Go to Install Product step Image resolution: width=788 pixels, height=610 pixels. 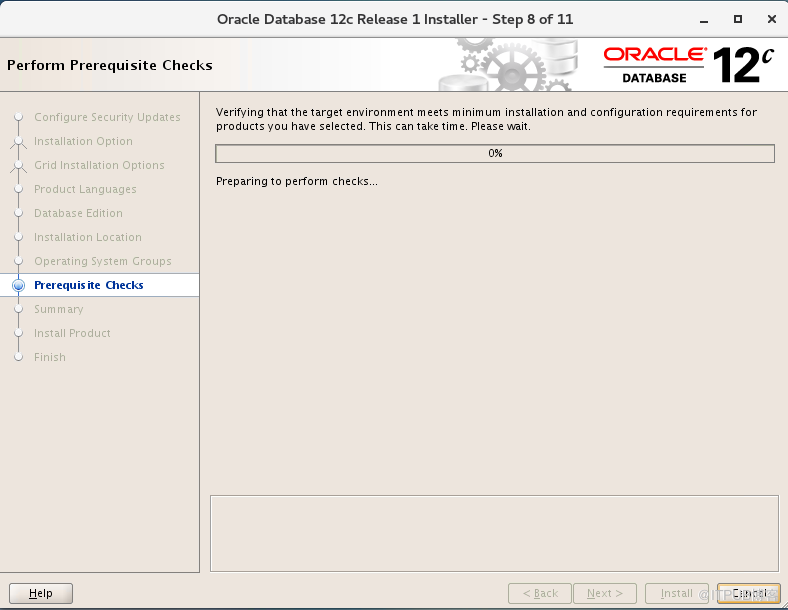[x=72, y=333]
